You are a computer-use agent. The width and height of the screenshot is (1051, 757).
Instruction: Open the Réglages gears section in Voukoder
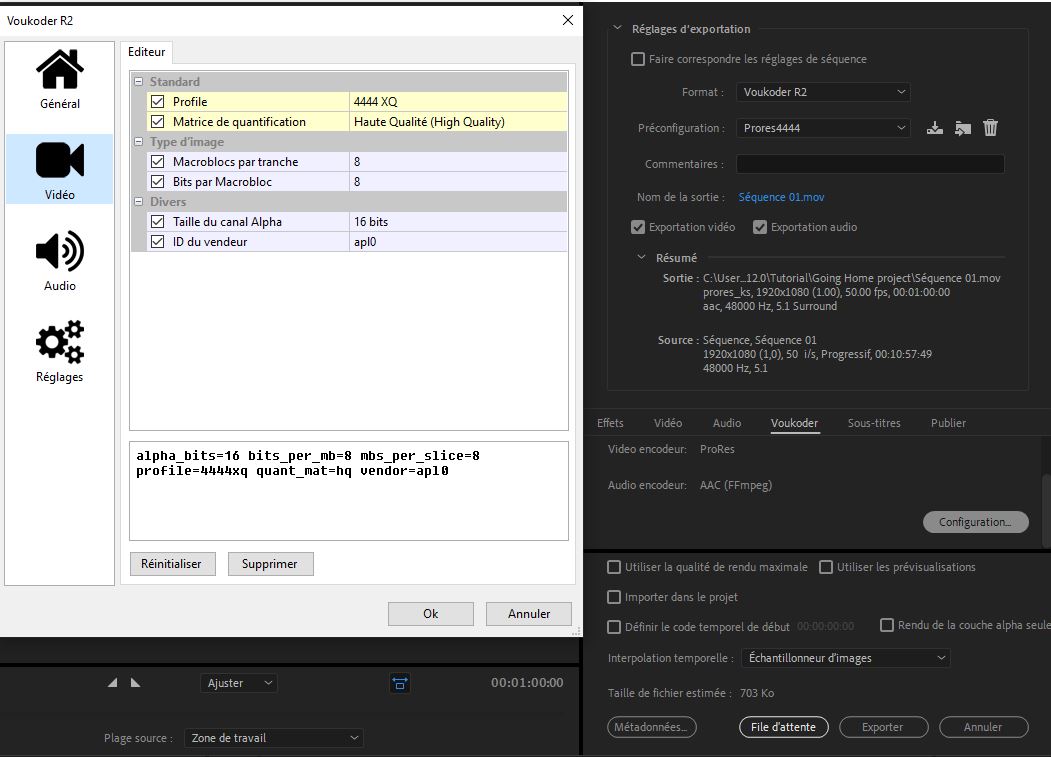[x=60, y=352]
